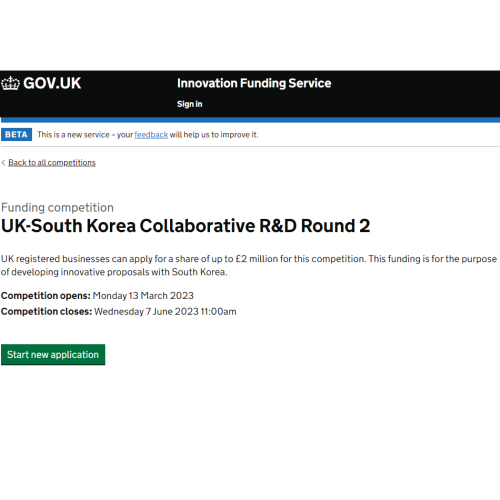The image size is (500, 500).
Task: Open the Innovation Funding Service header link
Action: [x=254, y=83]
